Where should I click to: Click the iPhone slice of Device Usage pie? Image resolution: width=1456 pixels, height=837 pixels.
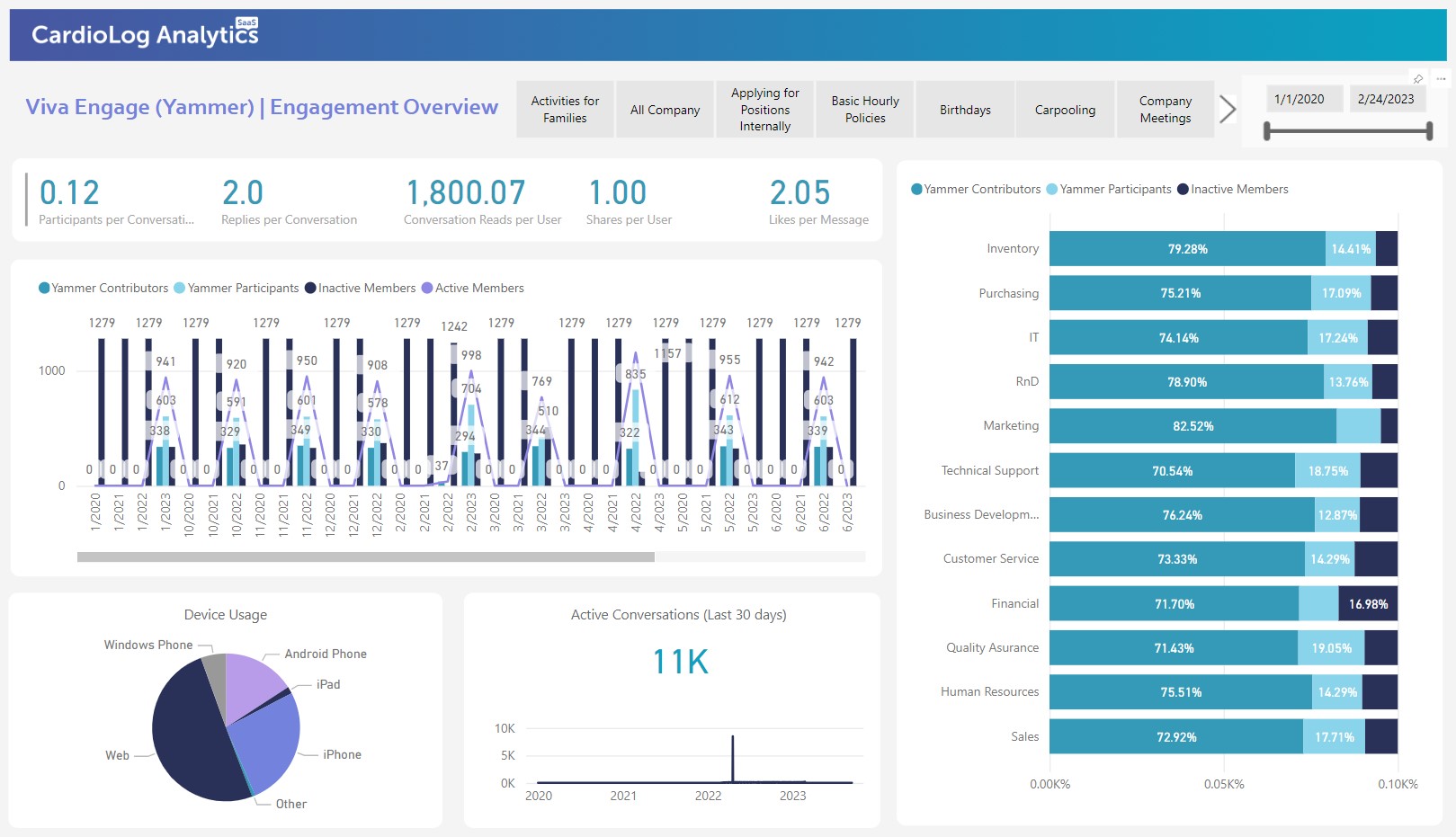[268, 744]
